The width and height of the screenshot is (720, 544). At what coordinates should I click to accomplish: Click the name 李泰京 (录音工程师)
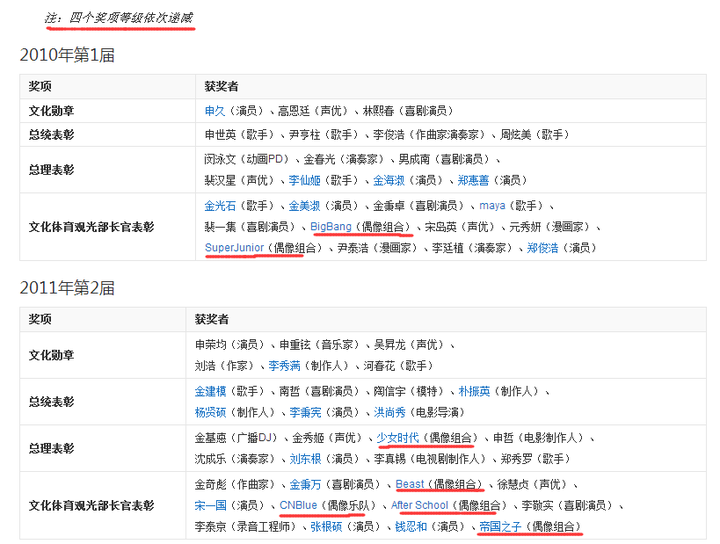click(x=246, y=527)
